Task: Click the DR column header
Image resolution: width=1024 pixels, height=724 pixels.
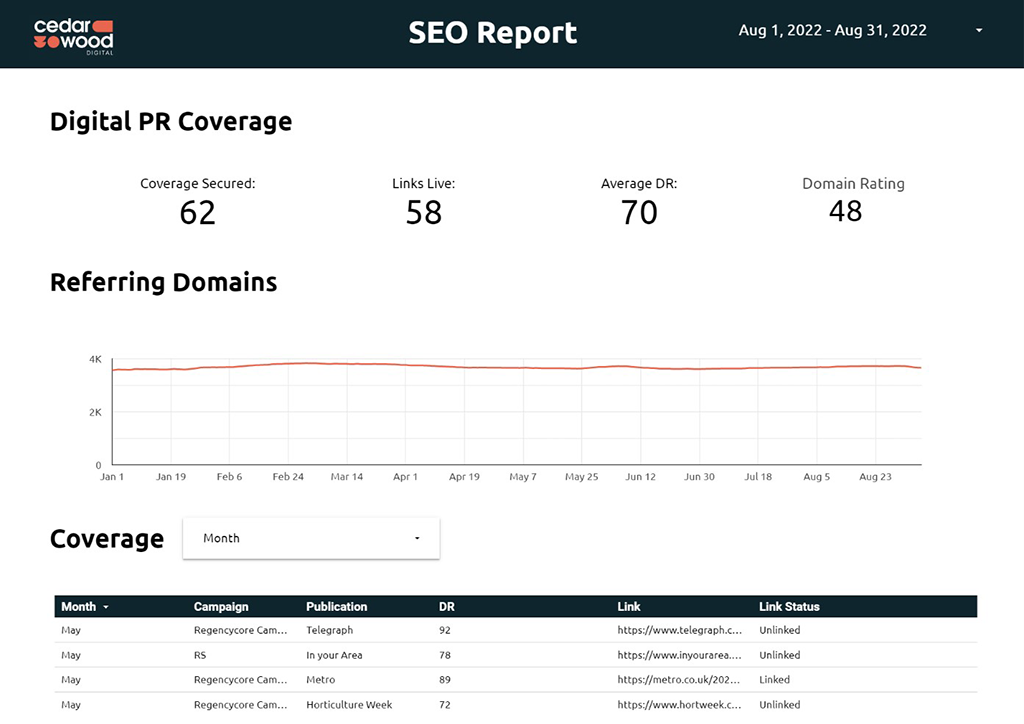Action: [446, 606]
